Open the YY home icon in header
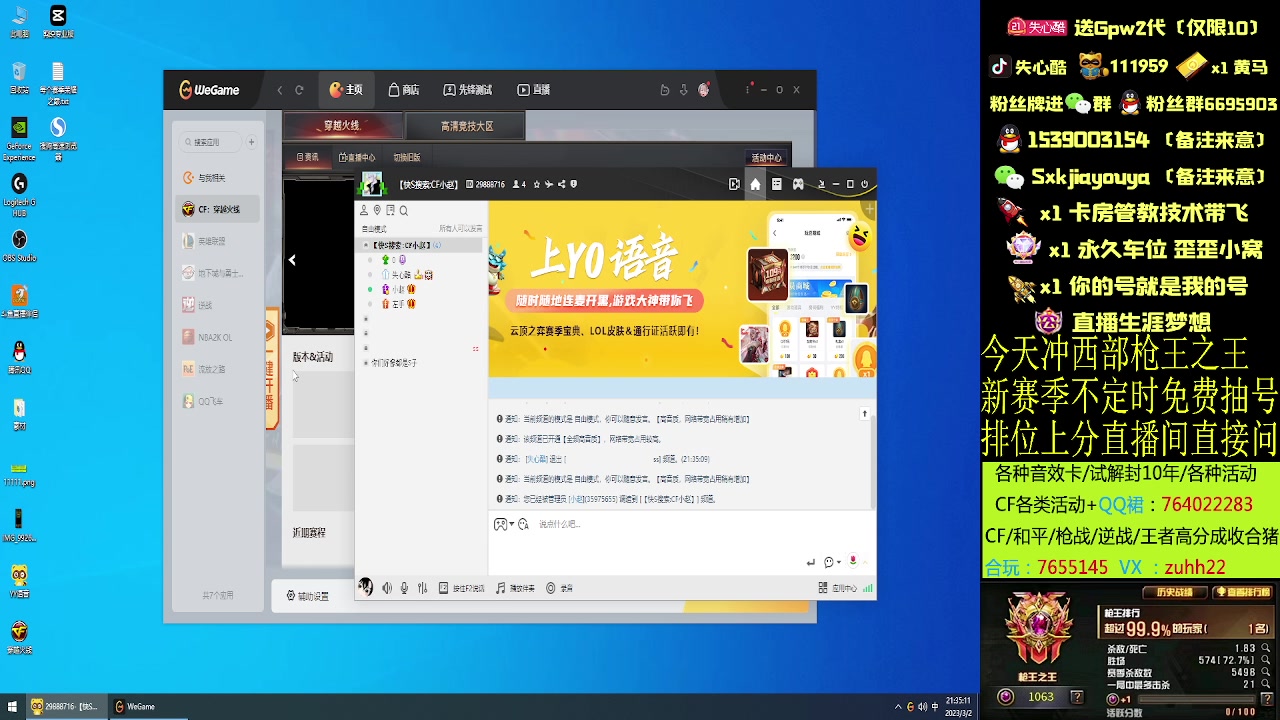The image size is (1280, 720). [755, 184]
